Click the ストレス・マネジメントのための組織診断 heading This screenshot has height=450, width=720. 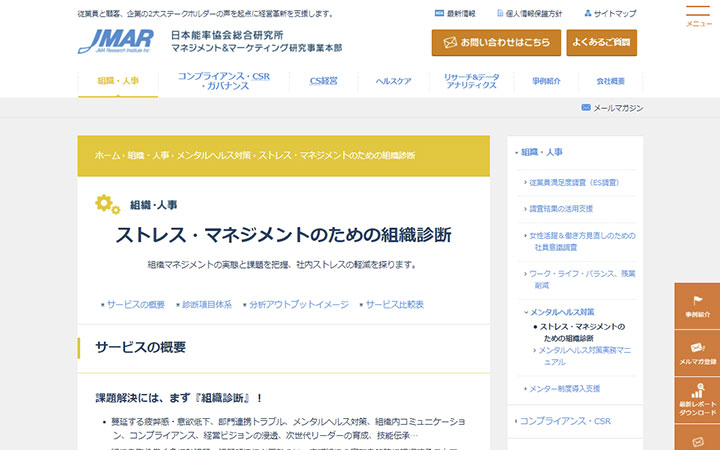tap(283, 235)
